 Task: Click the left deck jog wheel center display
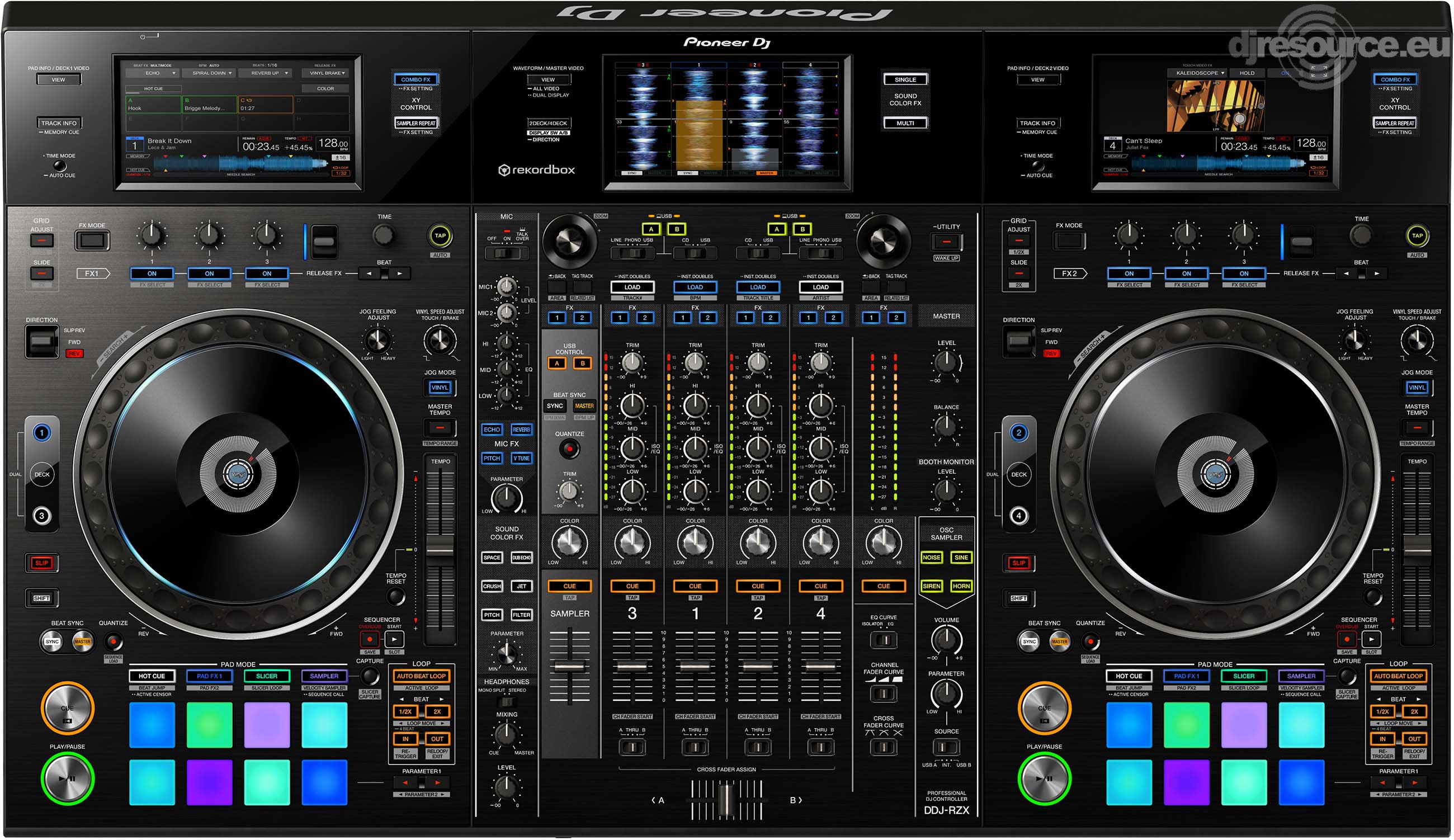(x=238, y=474)
